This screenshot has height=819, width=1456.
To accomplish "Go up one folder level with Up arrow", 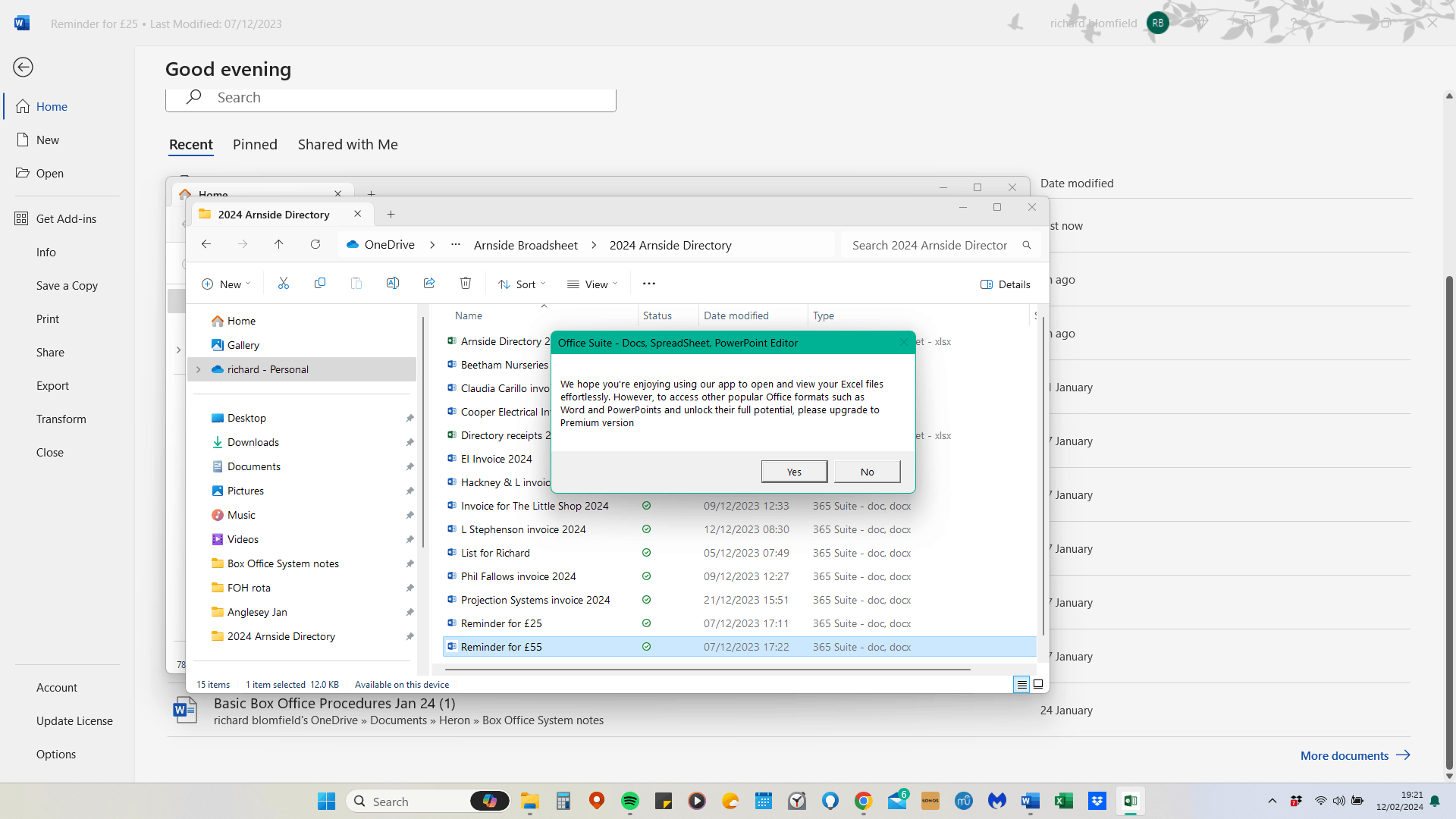I will [x=279, y=244].
